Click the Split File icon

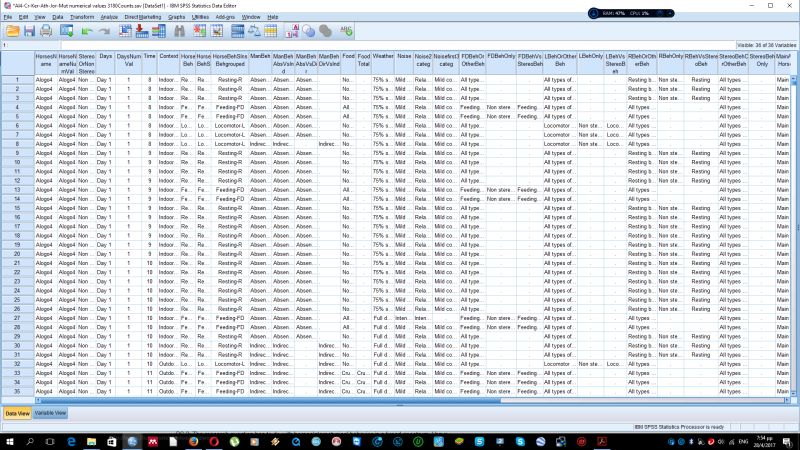click(x=237, y=31)
